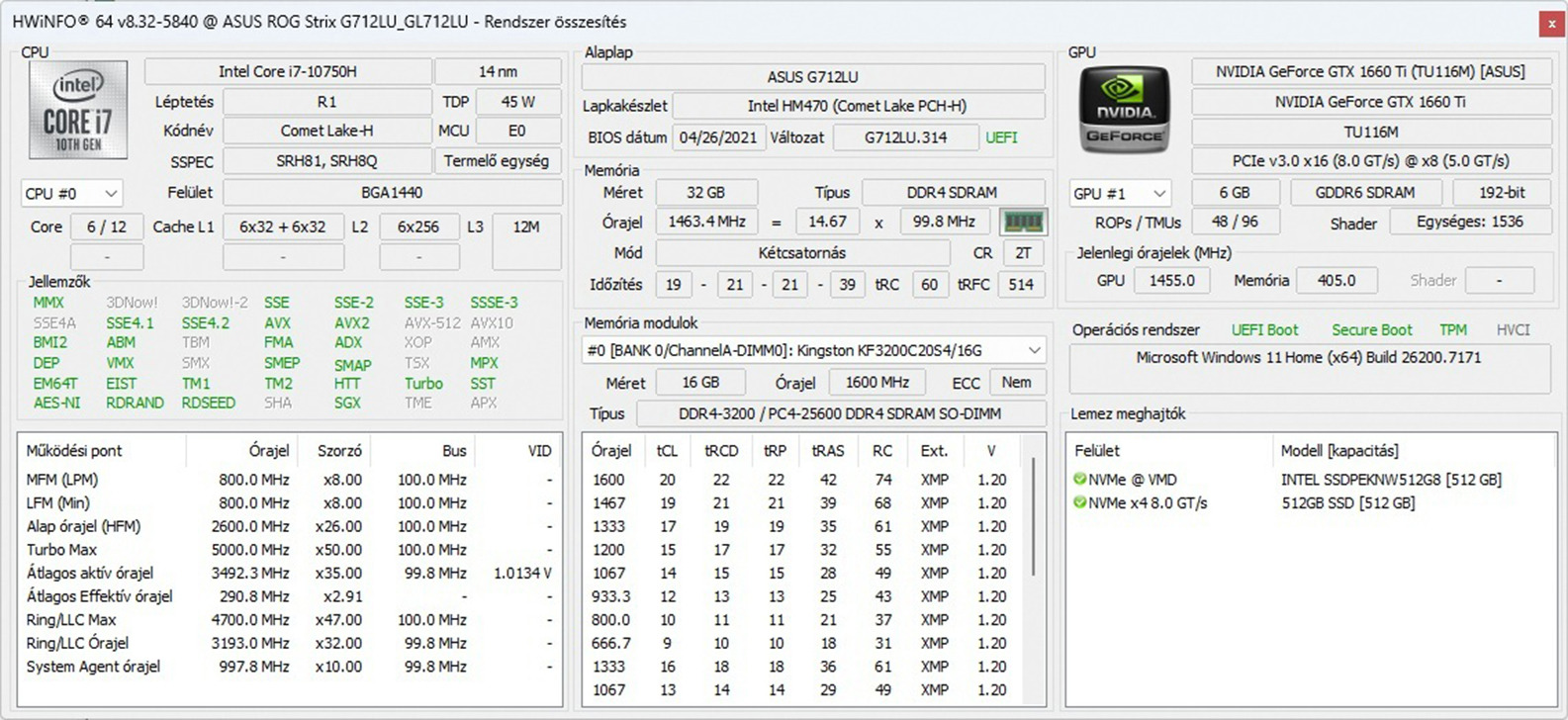Click the tRCD column header
Viewport: 1568px width, 720px height.
click(x=721, y=451)
